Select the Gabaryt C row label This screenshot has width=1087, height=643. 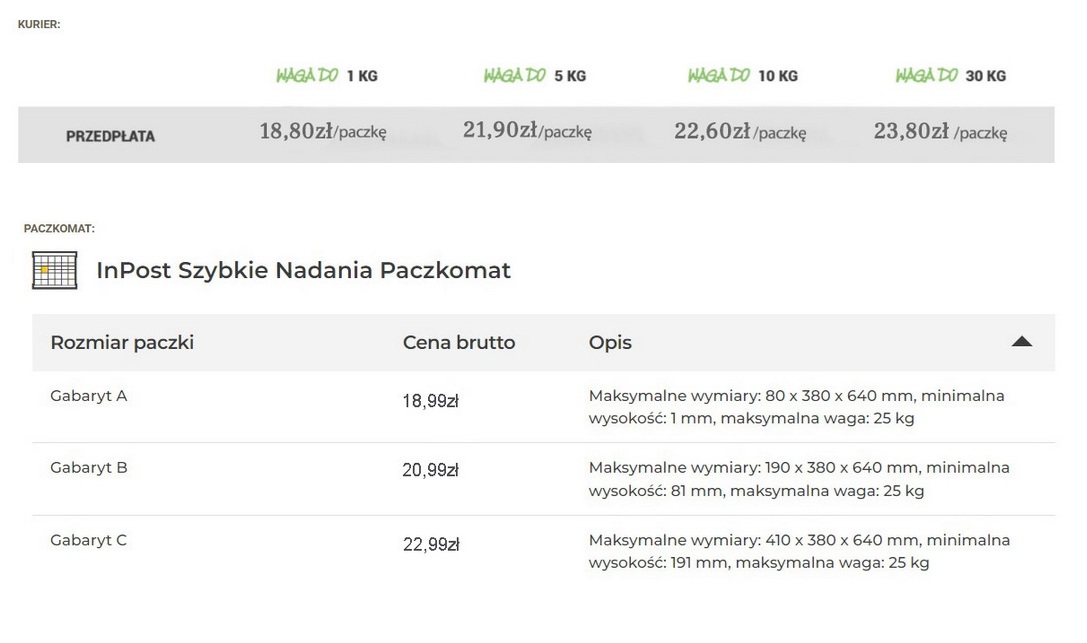pos(89,540)
